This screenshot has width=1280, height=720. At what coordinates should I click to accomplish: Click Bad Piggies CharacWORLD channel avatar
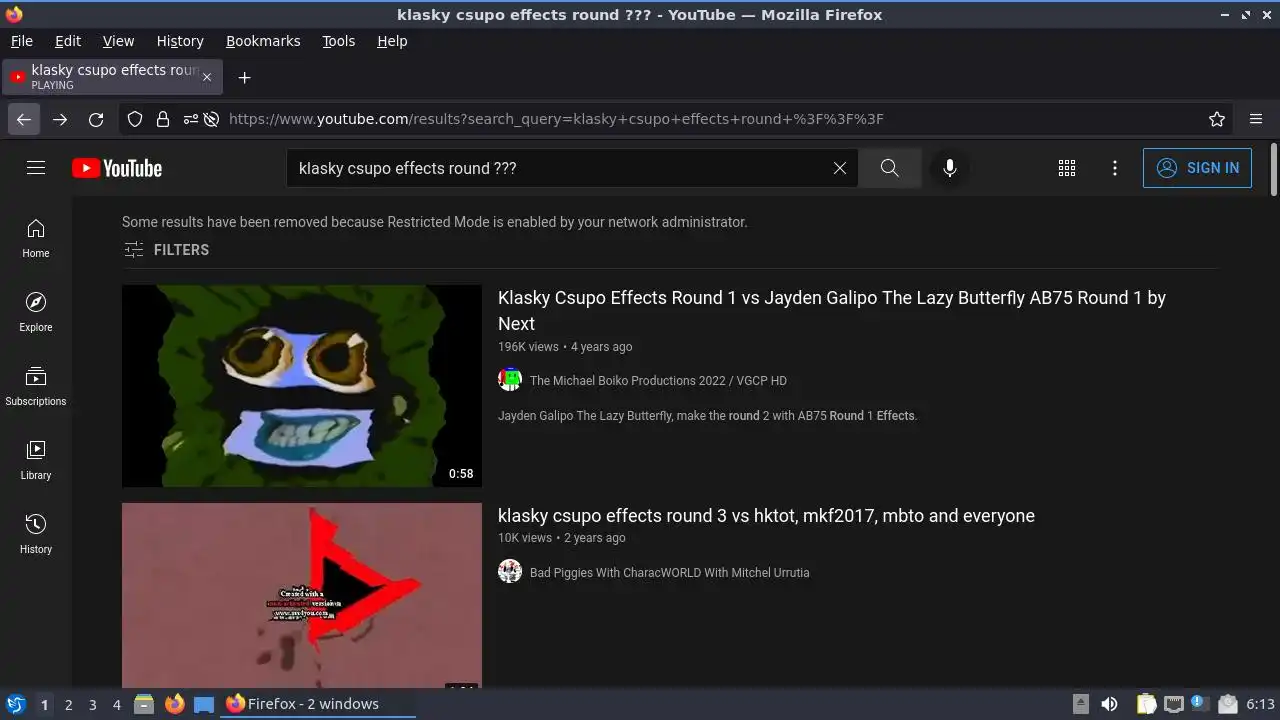click(x=510, y=572)
